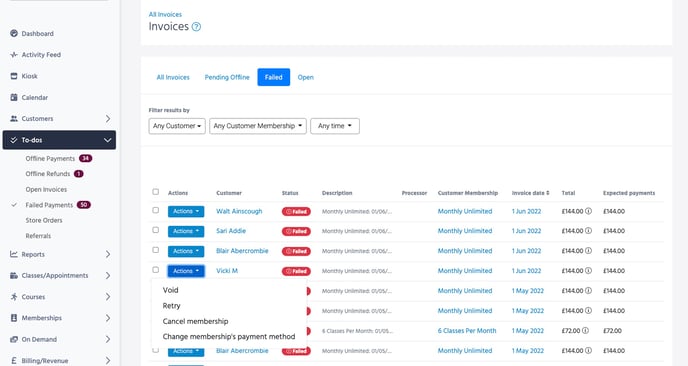Click the Dashboard icon in sidebar

[14, 33]
